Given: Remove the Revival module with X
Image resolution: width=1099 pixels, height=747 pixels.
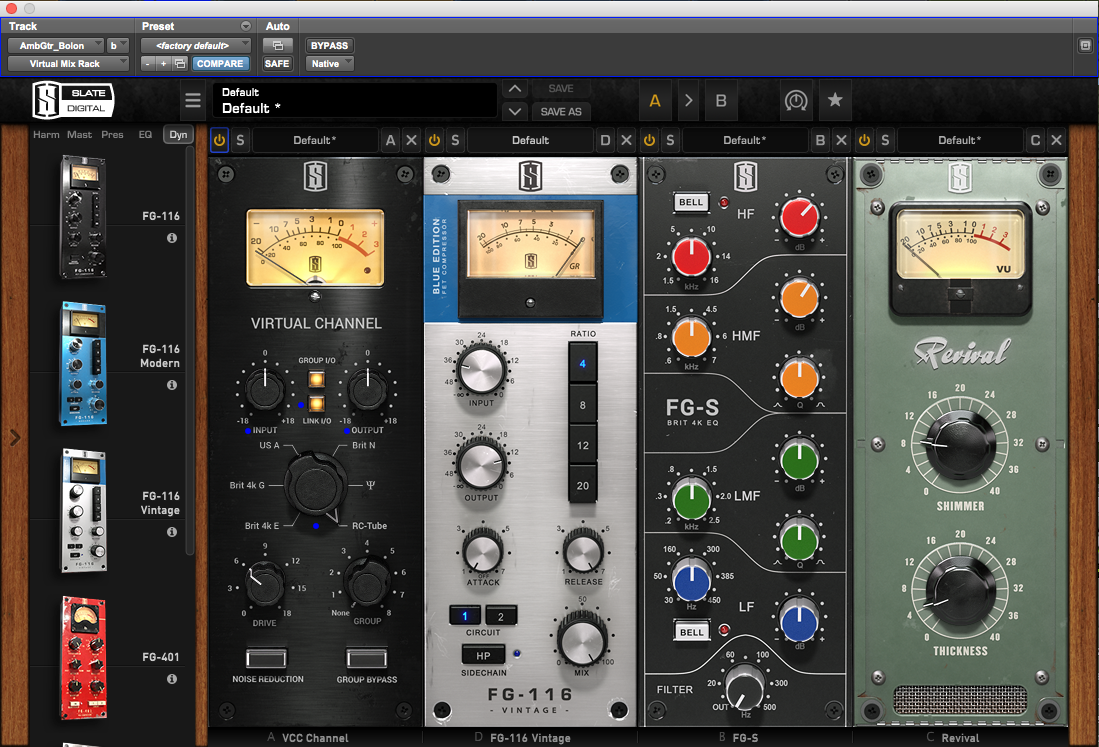Looking at the screenshot, I should point(1056,140).
